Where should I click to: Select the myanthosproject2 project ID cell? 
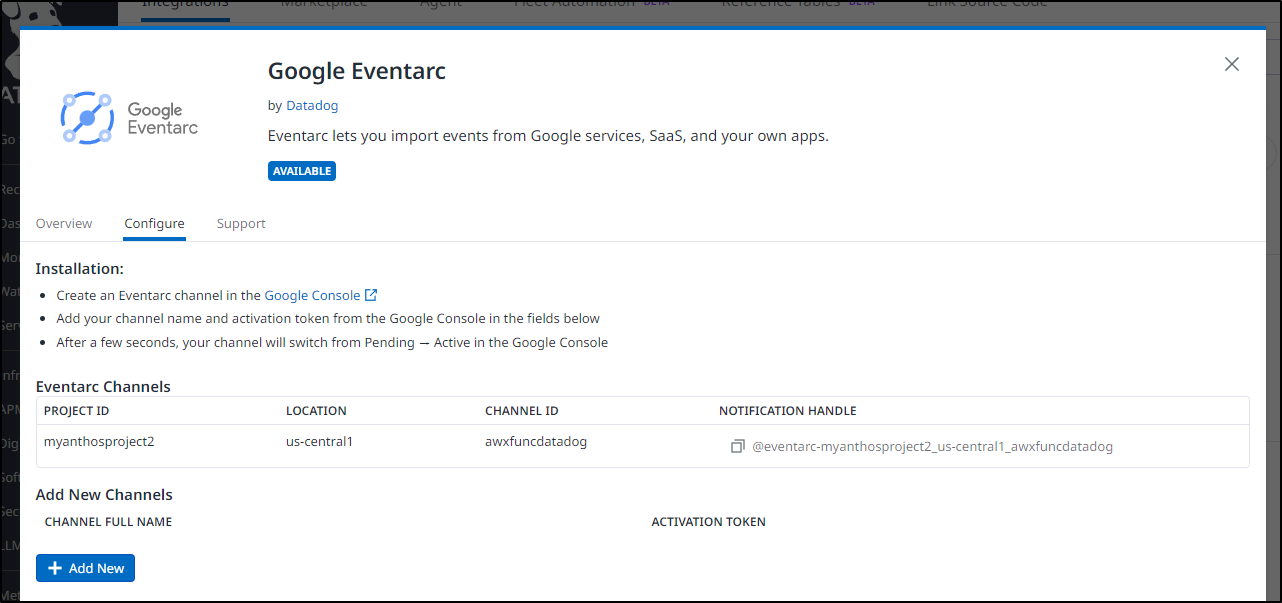(99, 441)
